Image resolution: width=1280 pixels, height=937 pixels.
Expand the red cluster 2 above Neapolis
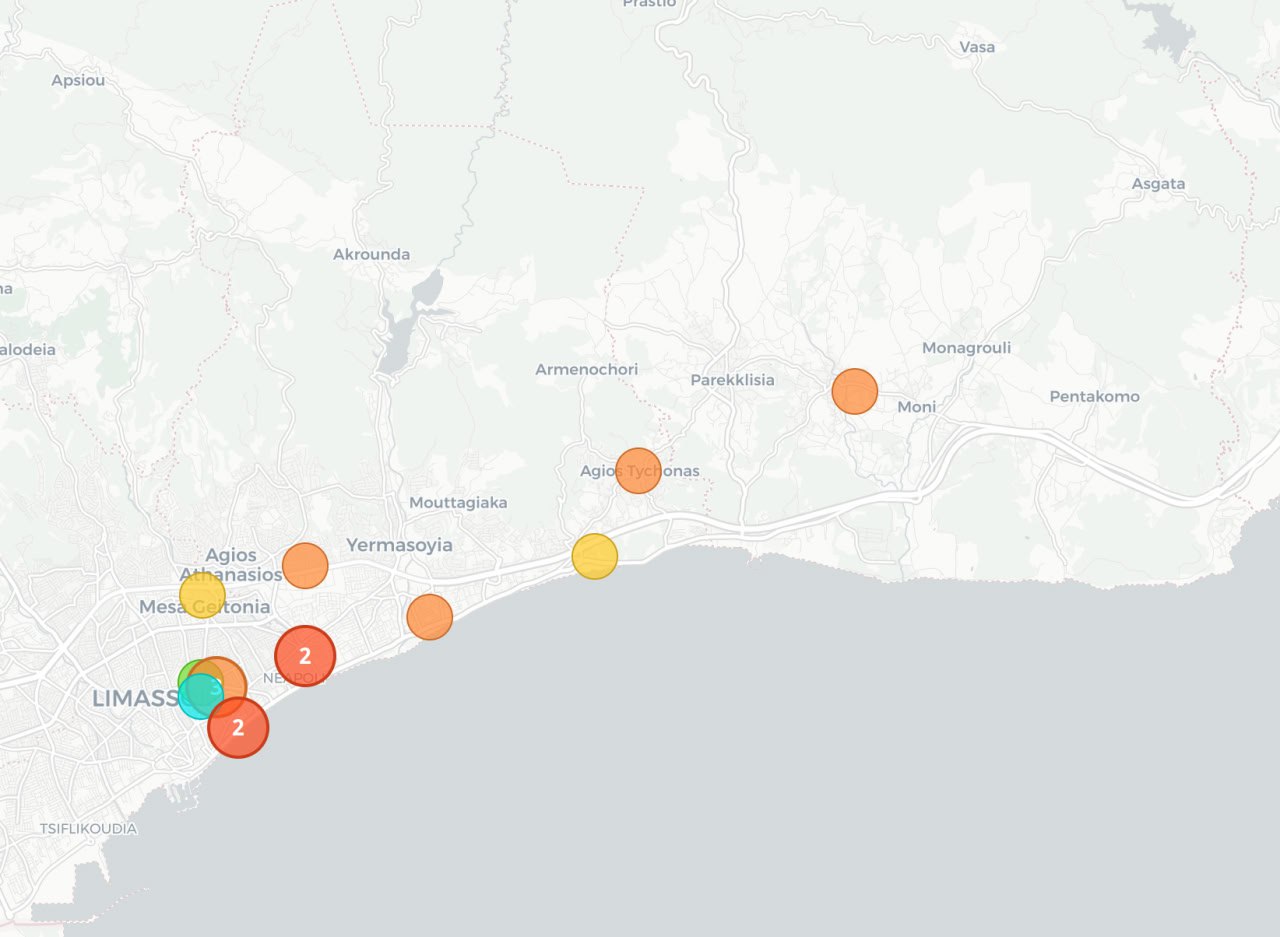(x=305, y=656)
